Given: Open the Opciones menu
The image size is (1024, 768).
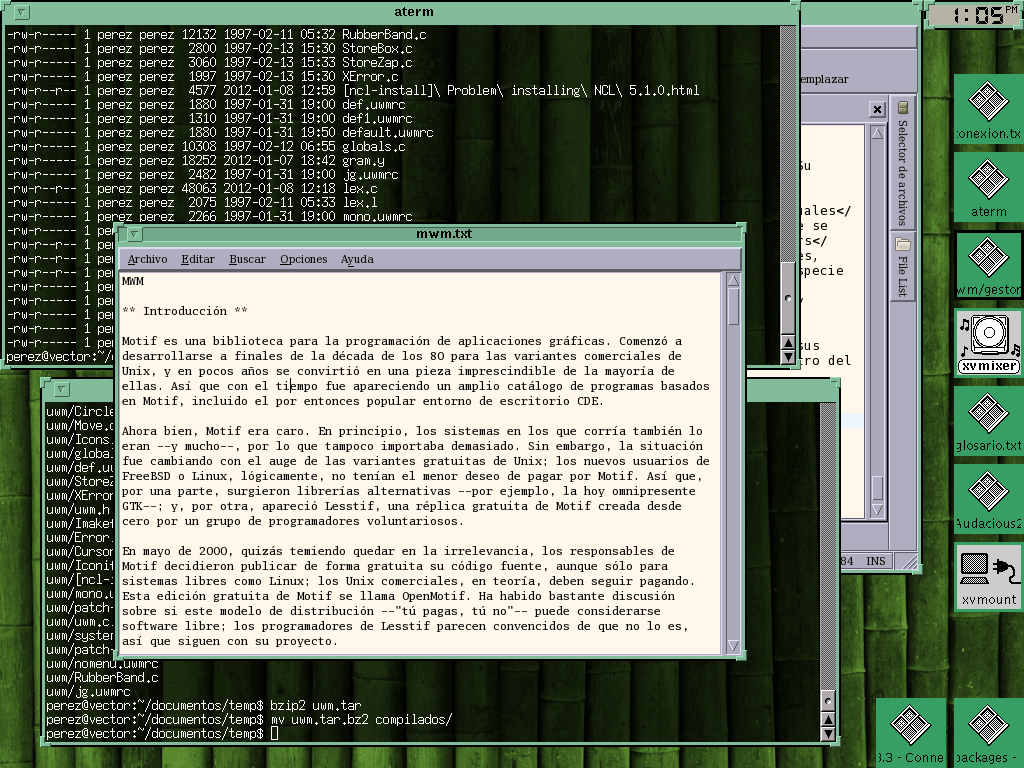Looking at the screenshot, I should pyautogui.click(x=304, y=259).
